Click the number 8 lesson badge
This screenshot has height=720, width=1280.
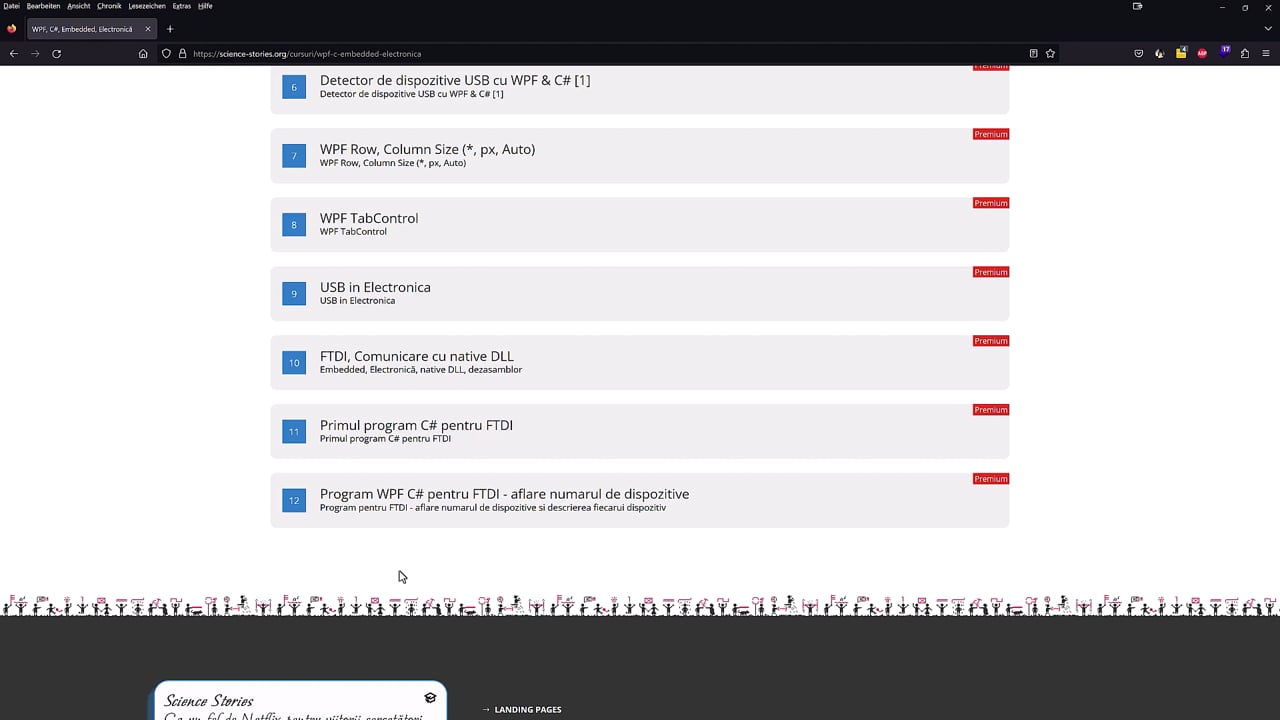tap(294, 225)
